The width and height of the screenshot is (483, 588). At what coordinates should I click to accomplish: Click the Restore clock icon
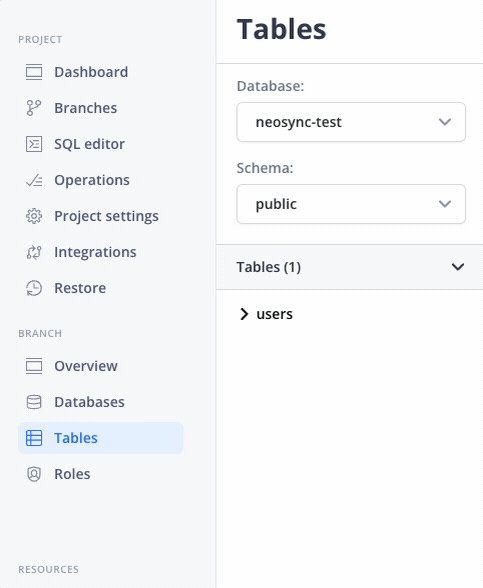point(34,288)
